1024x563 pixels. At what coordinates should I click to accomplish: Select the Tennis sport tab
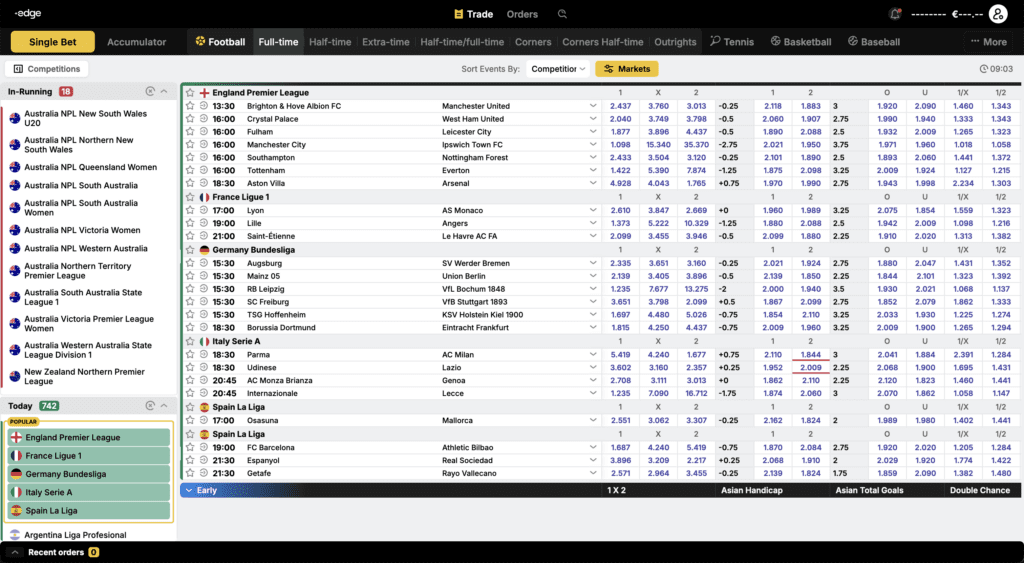coord(731,42)
